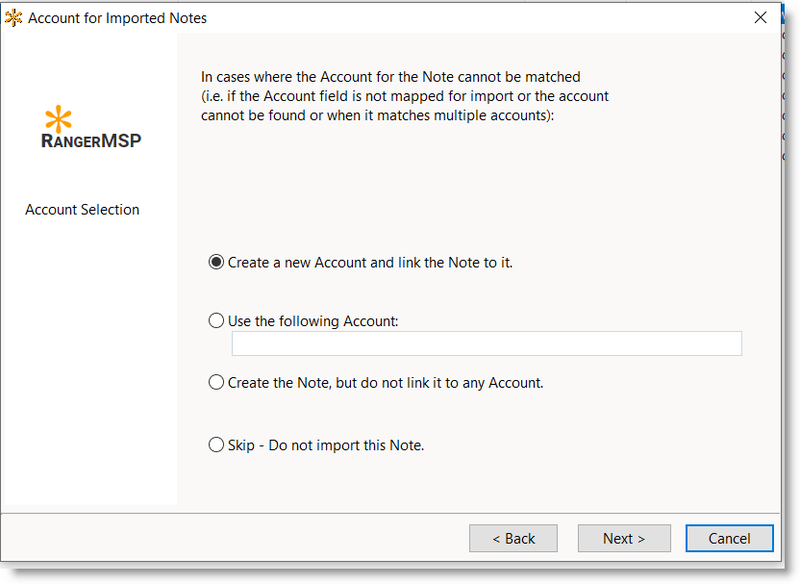Pick the currently selected radio option again
This screenshot has height=584, width=800.
click(216, 262)
